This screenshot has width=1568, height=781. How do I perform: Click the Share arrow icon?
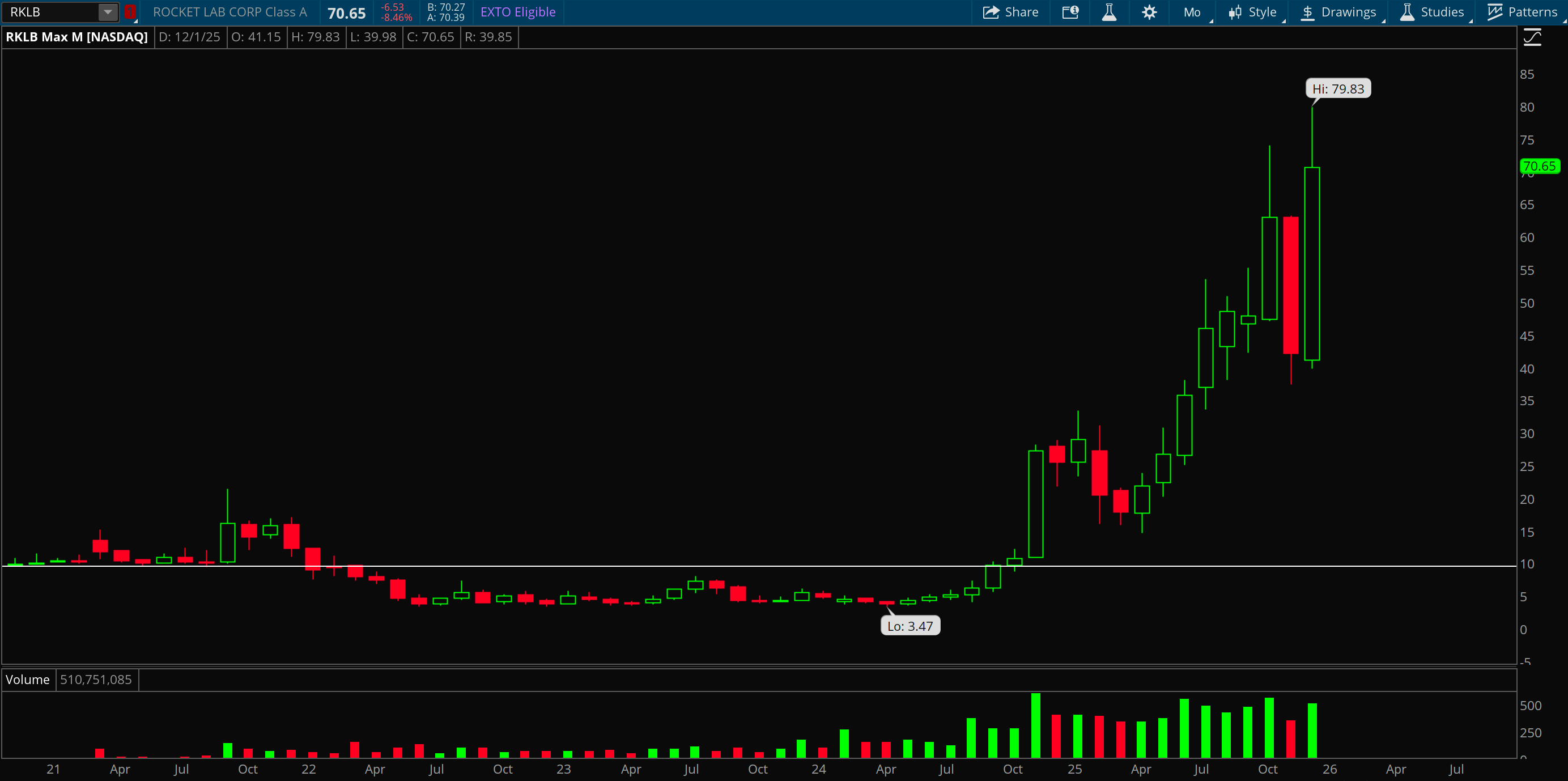(x=991, y=12)
